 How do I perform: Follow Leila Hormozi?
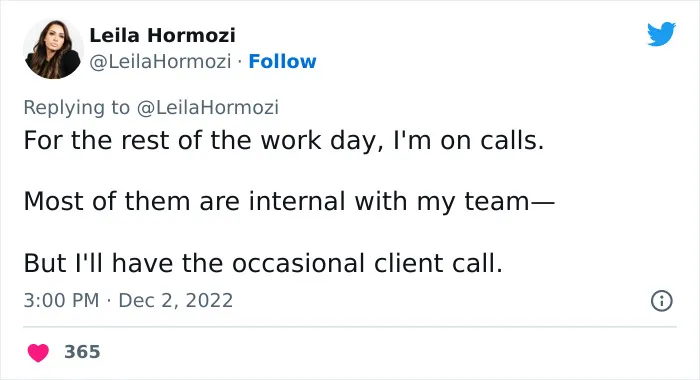(x=282, y=62)
